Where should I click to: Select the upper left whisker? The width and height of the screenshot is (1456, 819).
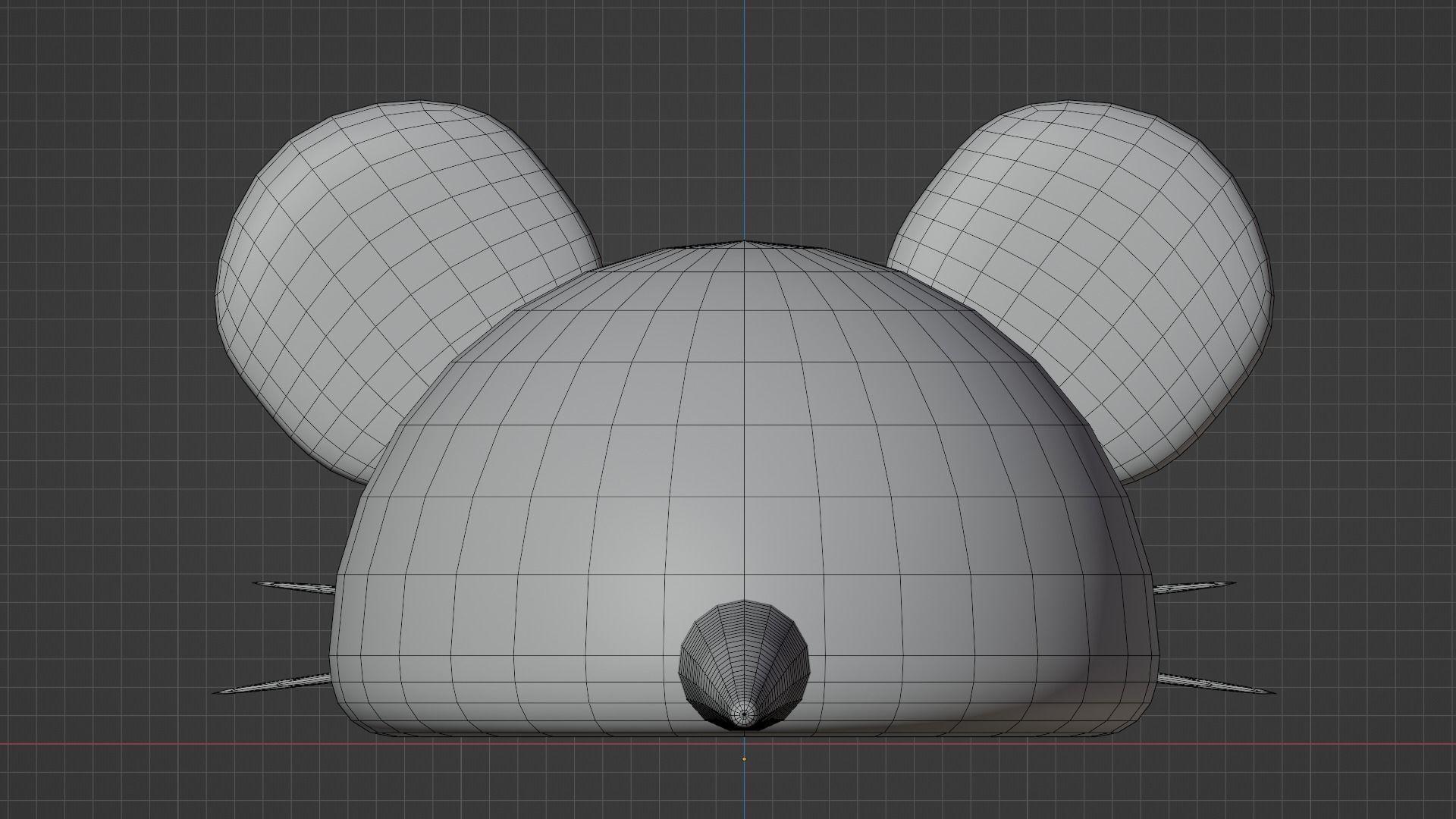click(294, 586)
